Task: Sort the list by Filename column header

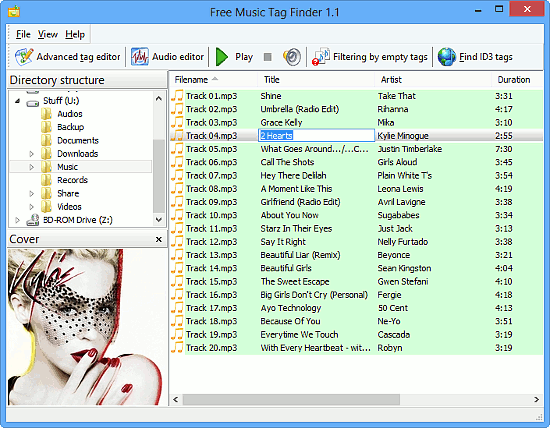Action: (213, 80)
